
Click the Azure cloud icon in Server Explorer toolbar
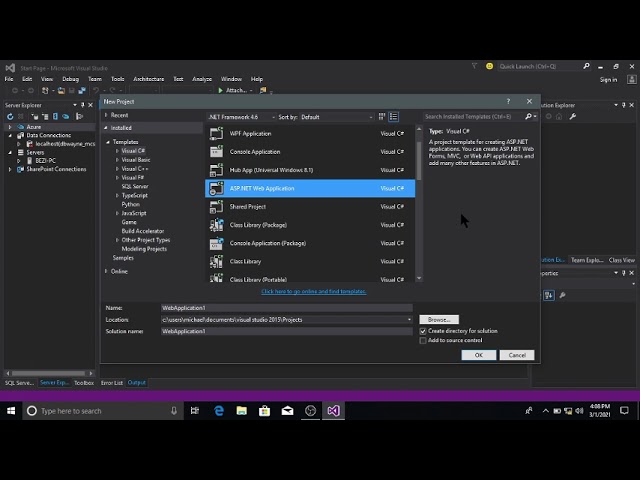pos(66,117)
